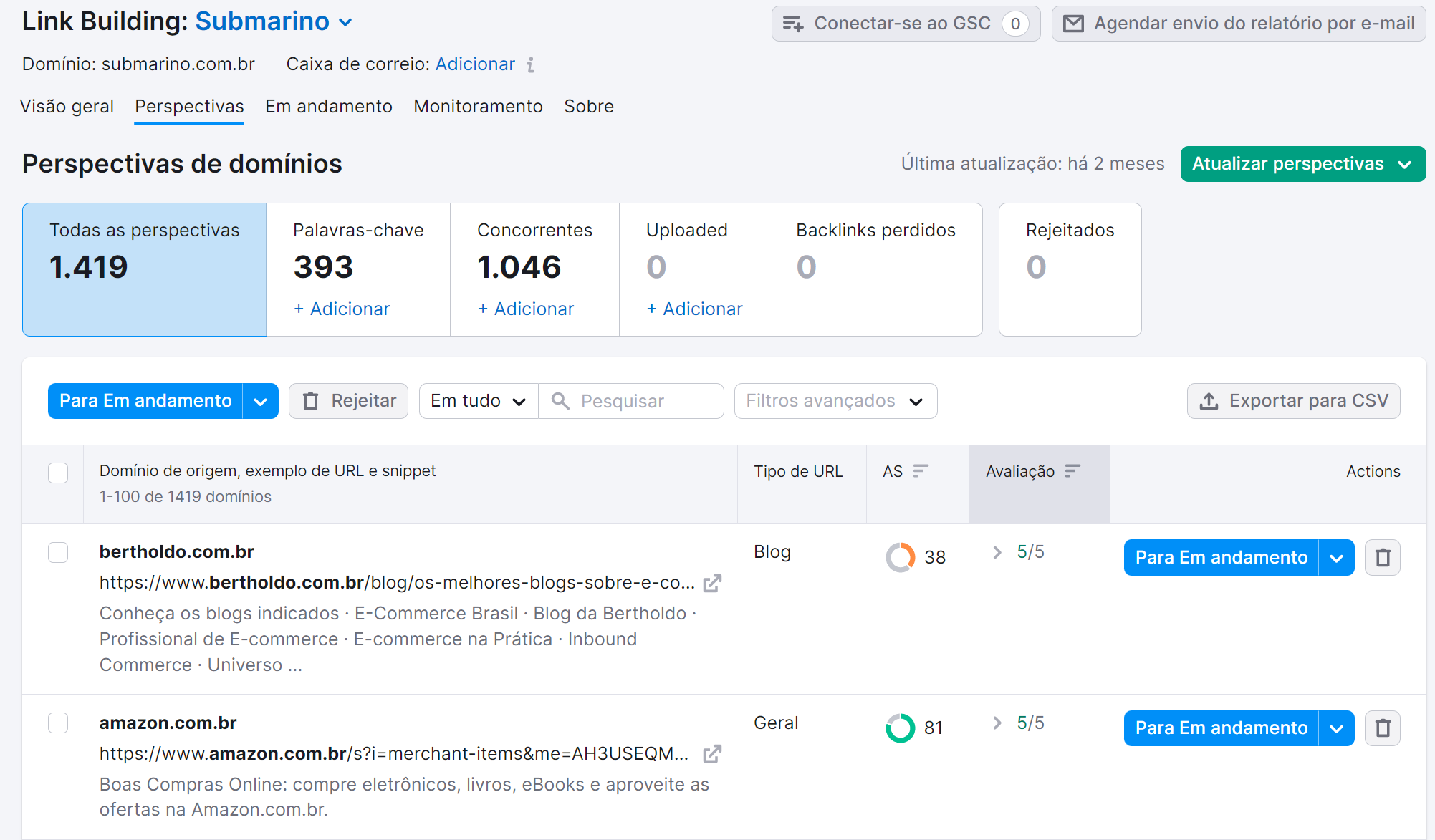Open the Sobre tab

589,107
